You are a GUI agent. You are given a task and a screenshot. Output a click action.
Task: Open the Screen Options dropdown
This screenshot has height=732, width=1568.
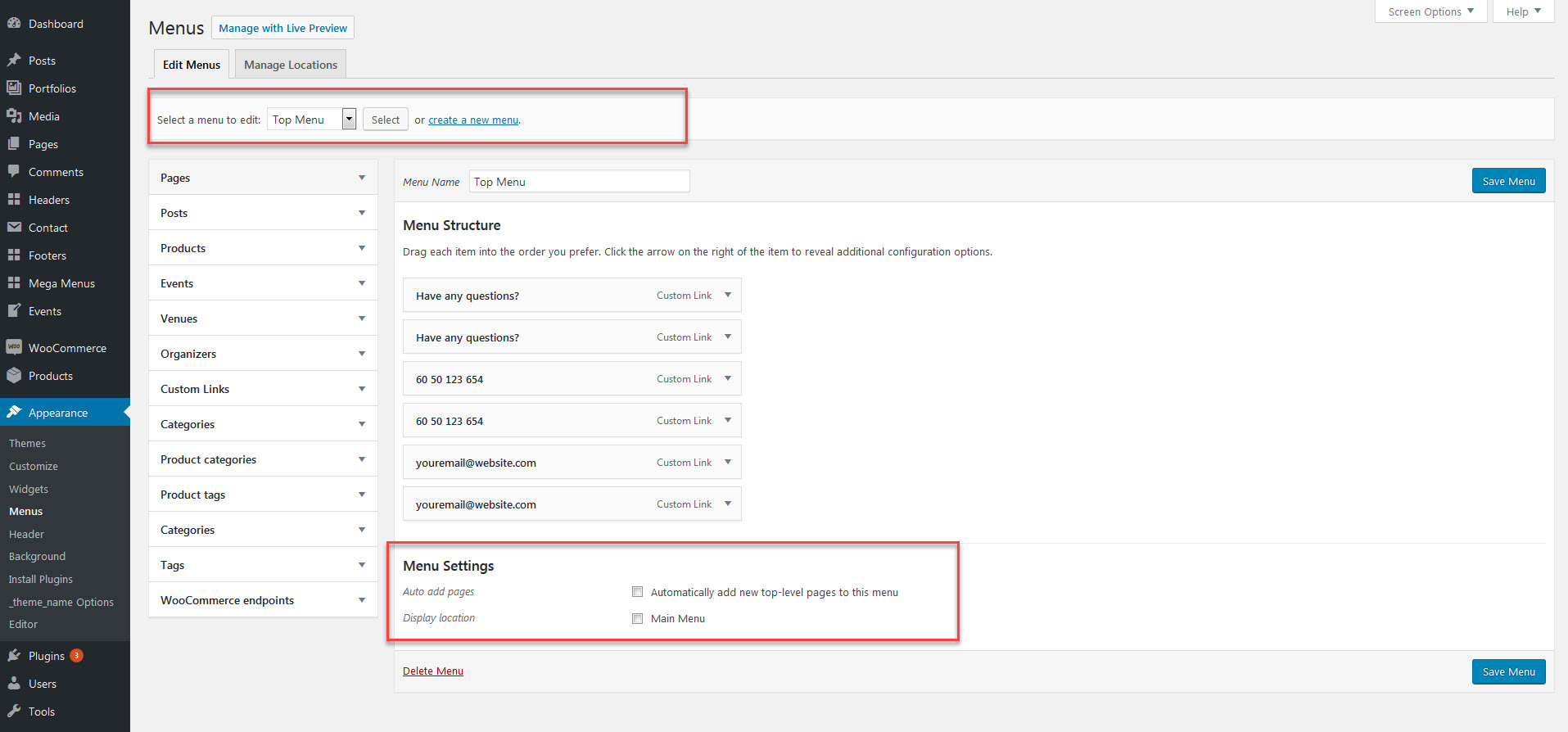(1430, 11)
